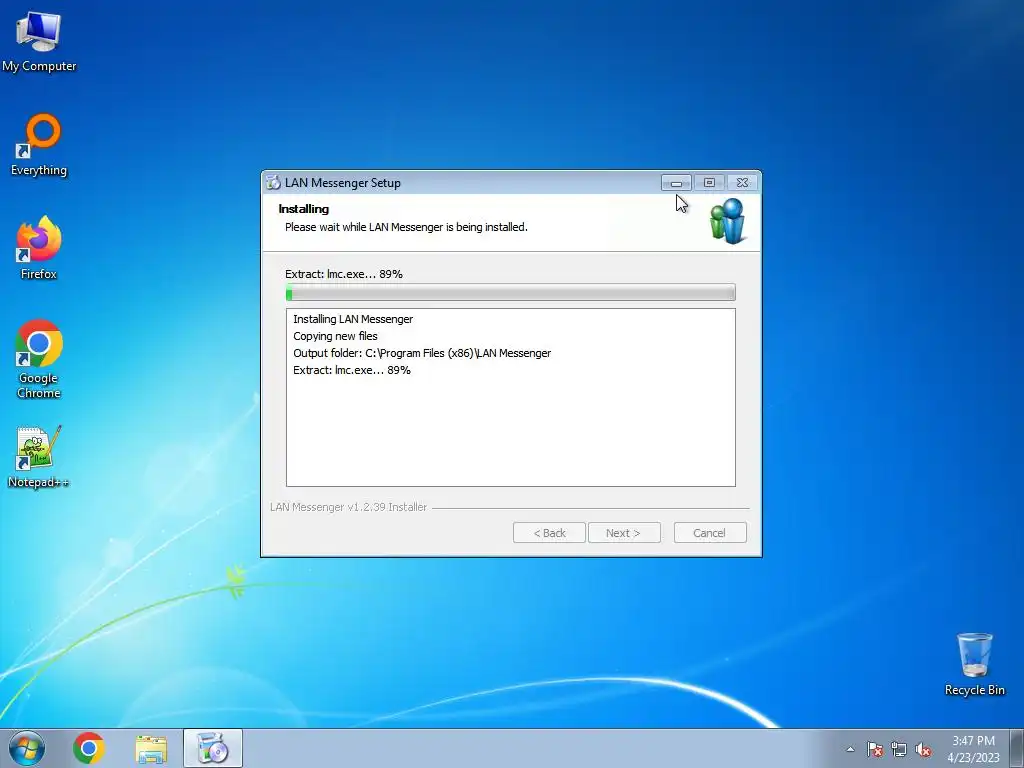
Task: Open Notepad++ desktop shortcut
Action: coord(39,457)
